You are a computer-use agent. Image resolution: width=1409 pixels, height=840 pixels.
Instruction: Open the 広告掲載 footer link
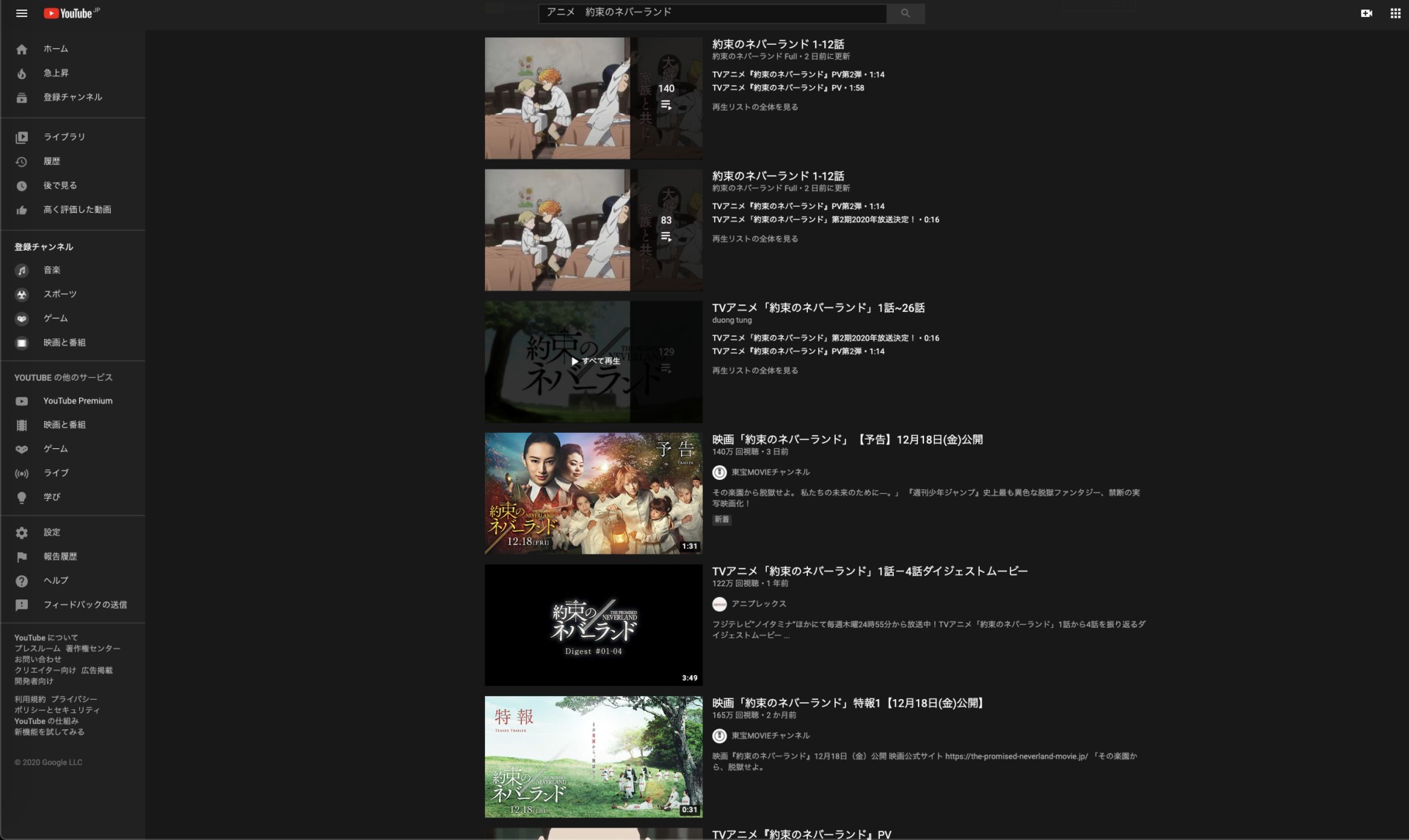click(x=97, y=671)
